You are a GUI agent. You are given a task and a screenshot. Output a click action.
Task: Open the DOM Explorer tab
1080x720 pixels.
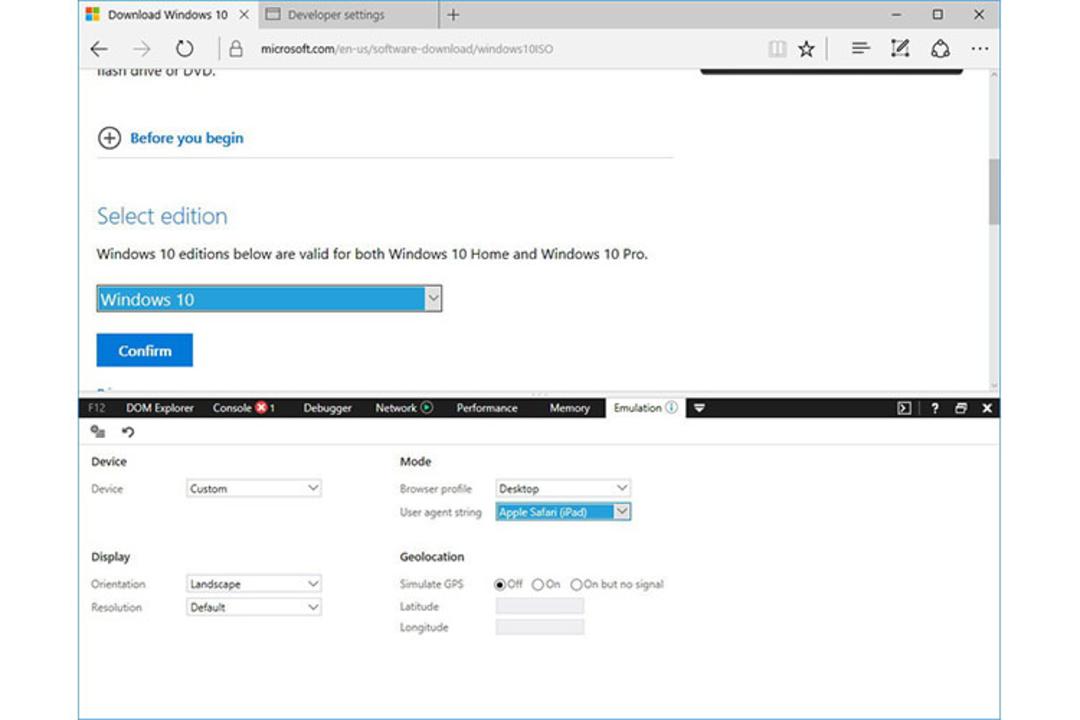tap(160, 408)
